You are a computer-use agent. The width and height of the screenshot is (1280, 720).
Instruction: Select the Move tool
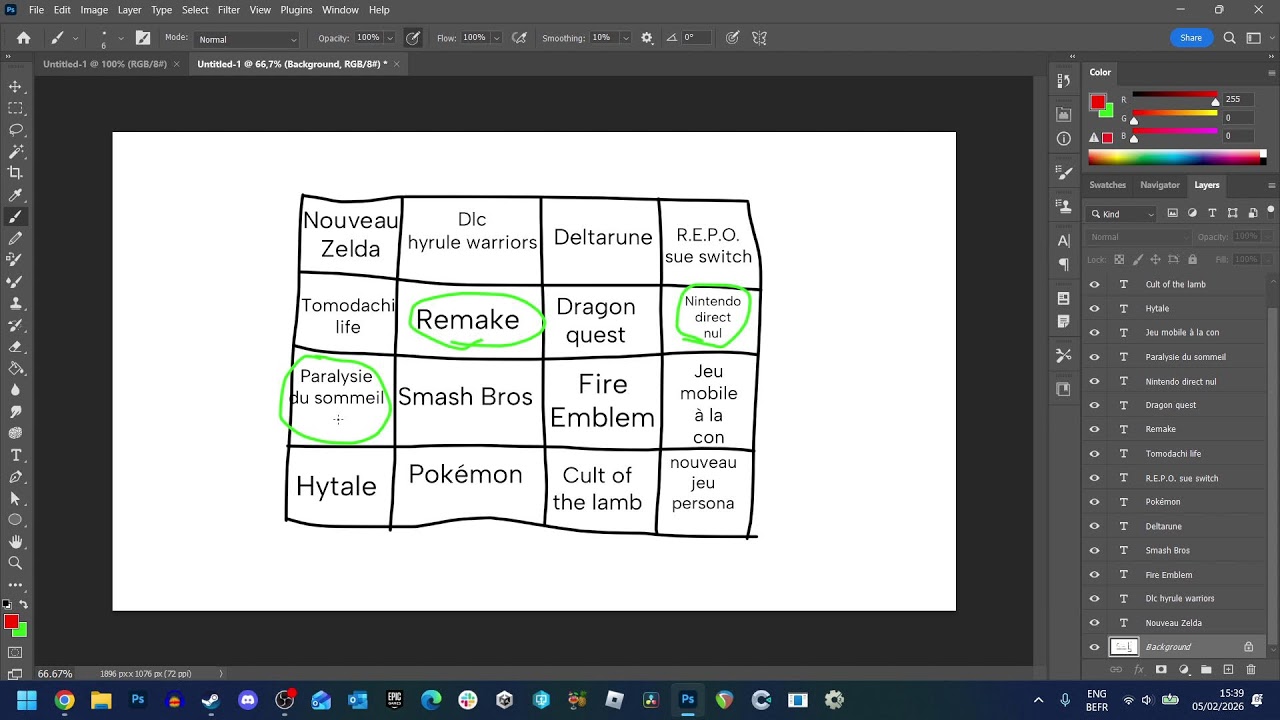coord(15,87)
